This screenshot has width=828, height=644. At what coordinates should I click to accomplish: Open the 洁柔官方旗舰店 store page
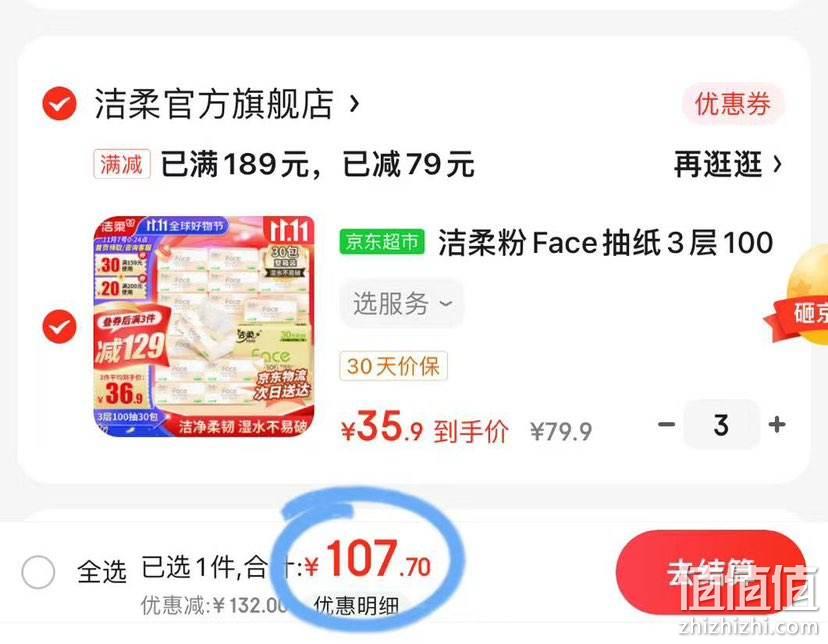[x=214, y=104]
